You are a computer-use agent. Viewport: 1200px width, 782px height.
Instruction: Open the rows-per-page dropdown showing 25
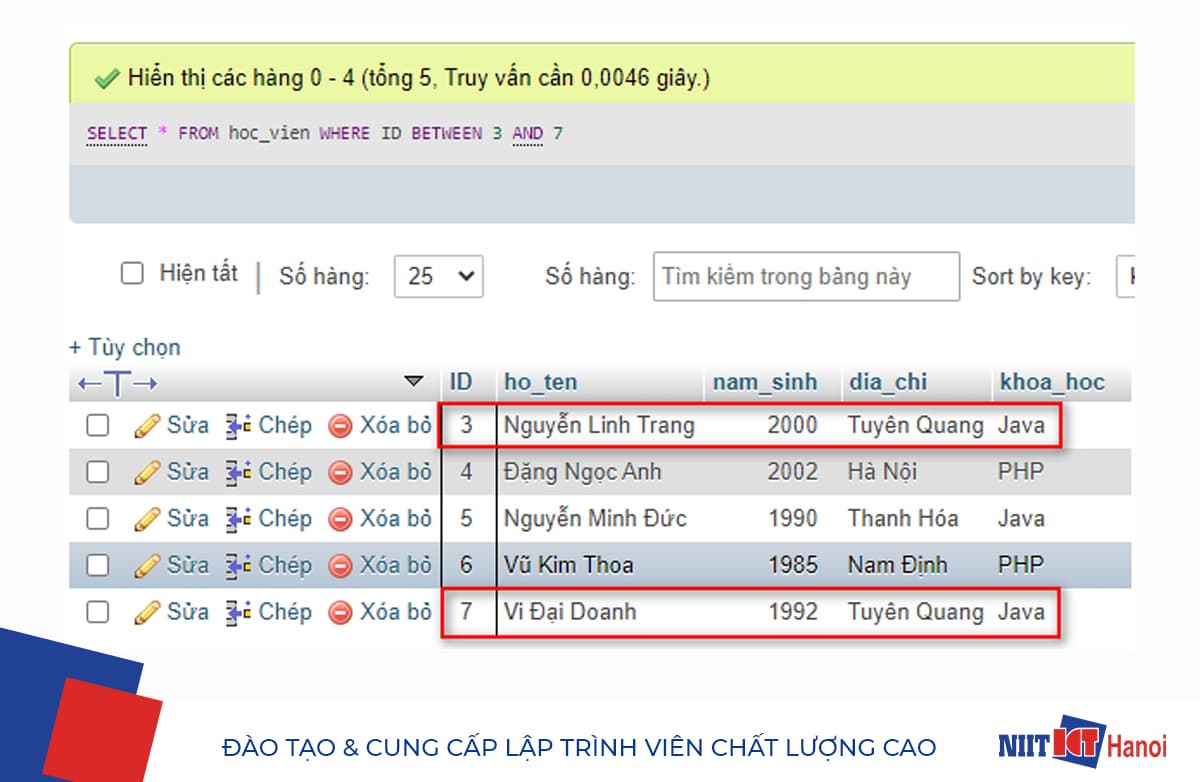438,276
